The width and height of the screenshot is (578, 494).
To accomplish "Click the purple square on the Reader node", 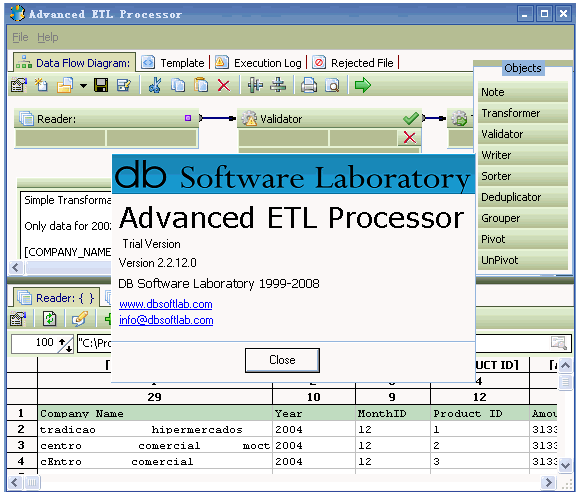I will coord(188,118).
